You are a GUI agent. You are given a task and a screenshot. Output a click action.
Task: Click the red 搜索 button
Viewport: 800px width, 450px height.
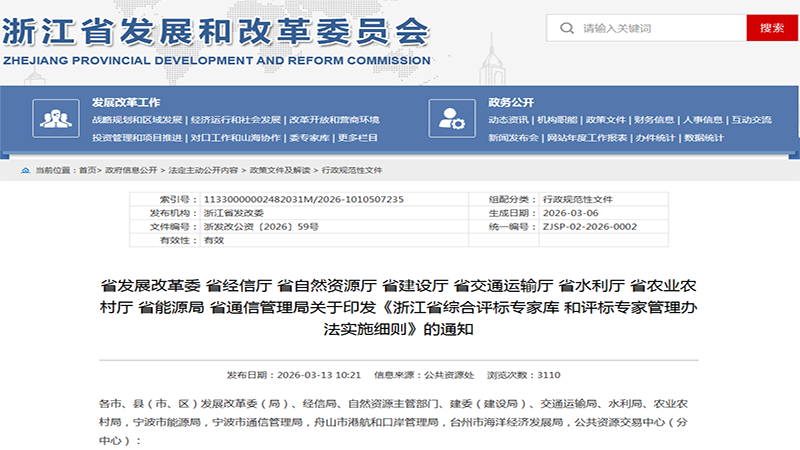[772, 28]
